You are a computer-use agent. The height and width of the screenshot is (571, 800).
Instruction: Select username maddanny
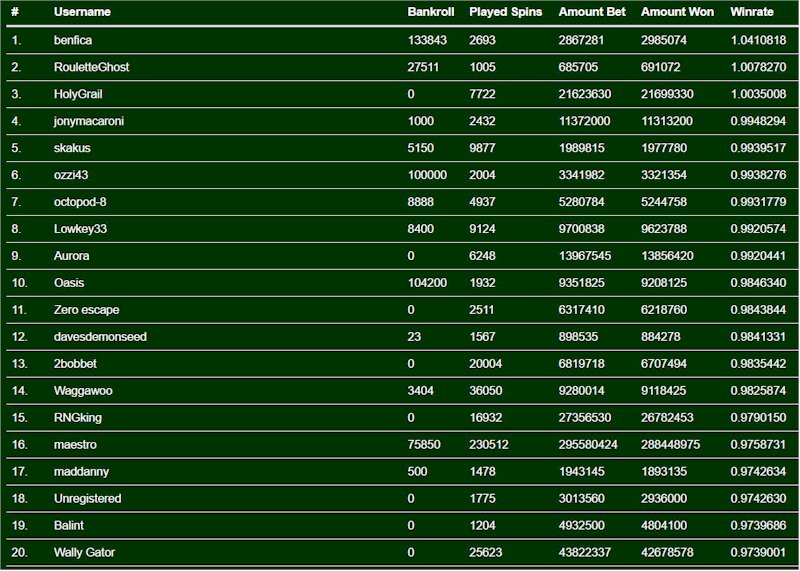coord(81,472)
